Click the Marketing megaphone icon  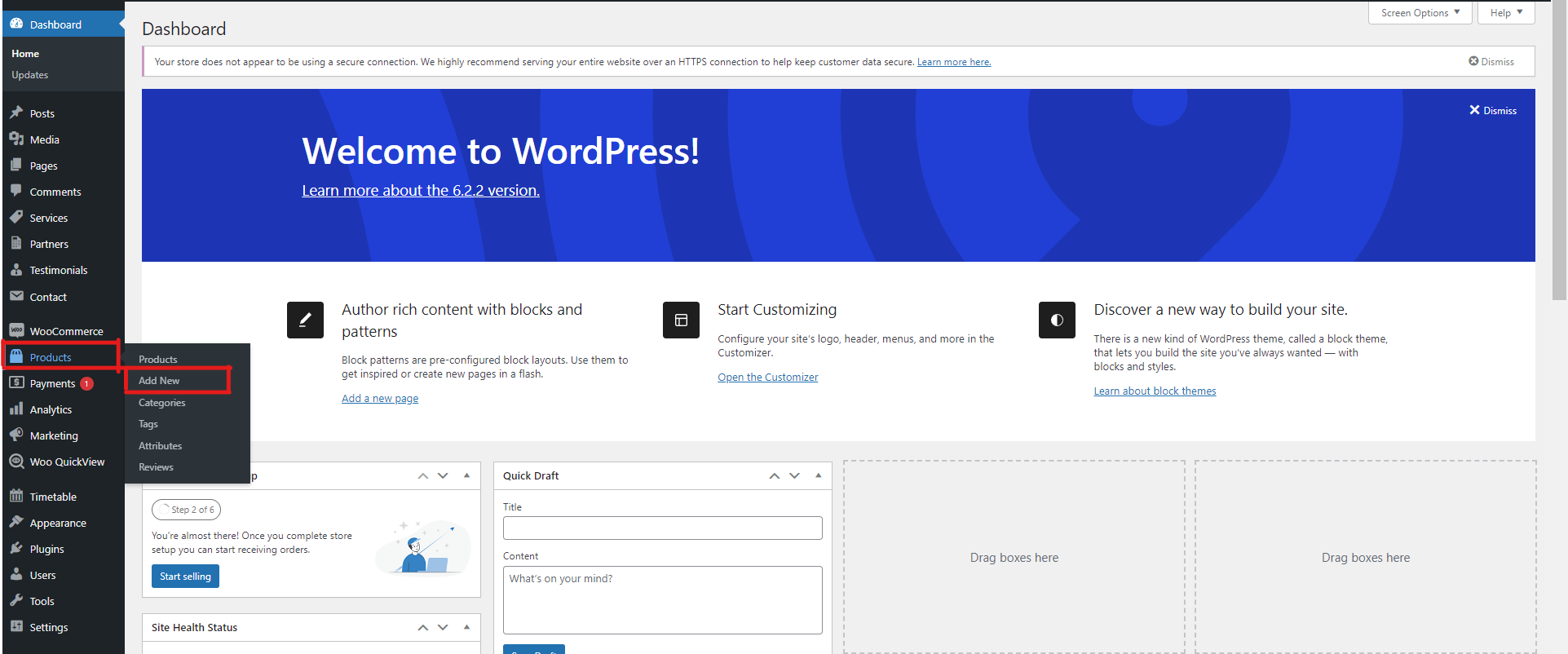point(16,435)
